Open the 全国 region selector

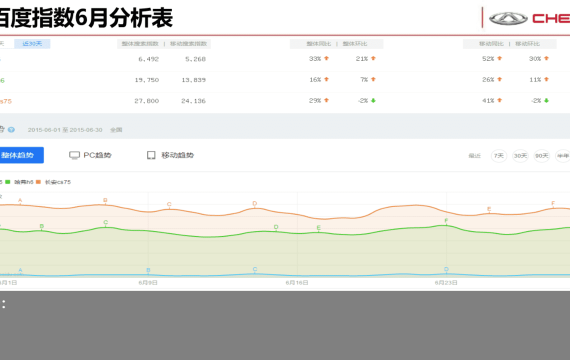click(116, 130)
